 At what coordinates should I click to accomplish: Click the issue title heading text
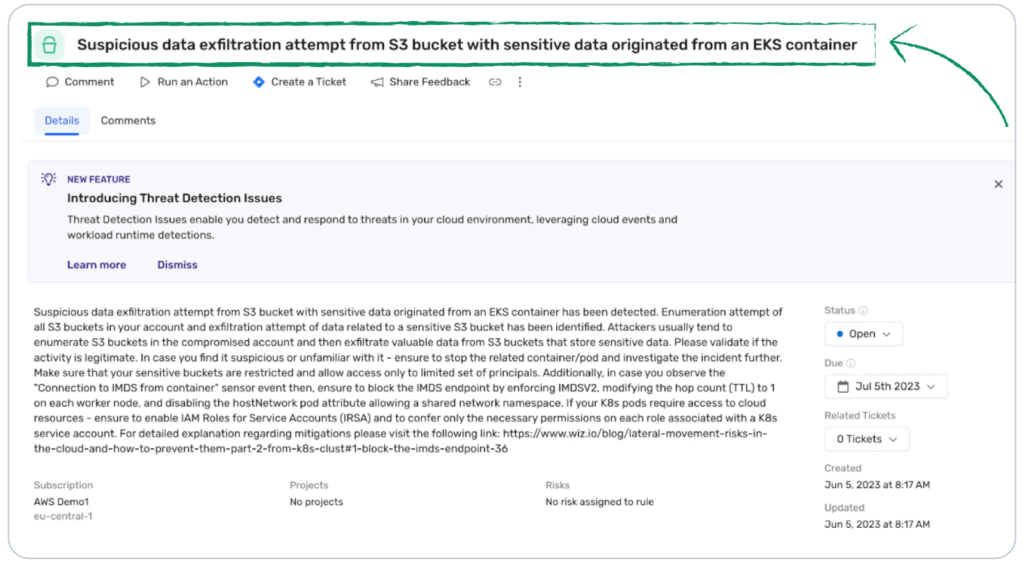[467, 45]
